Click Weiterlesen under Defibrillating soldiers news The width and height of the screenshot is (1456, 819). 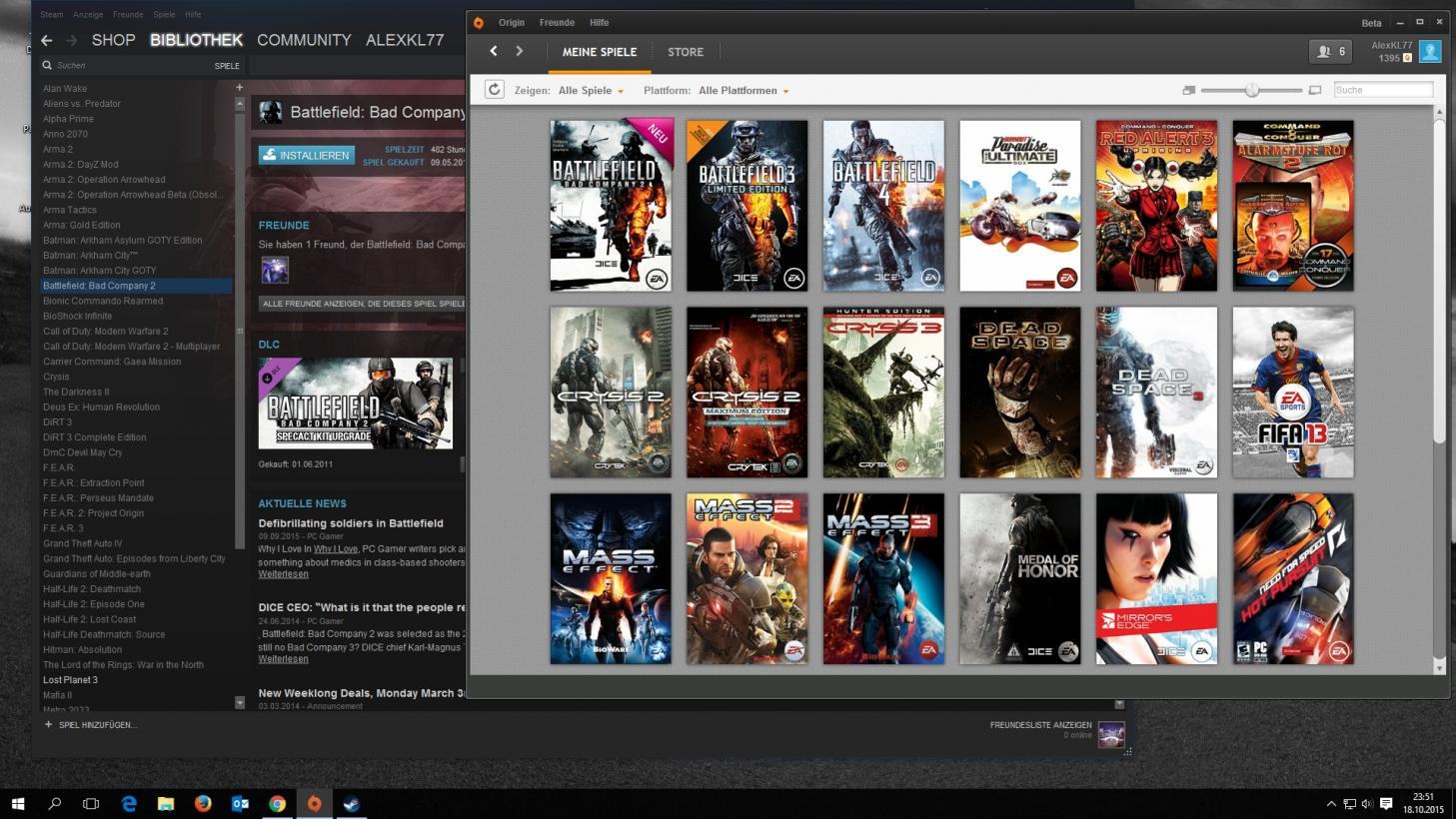283,574
